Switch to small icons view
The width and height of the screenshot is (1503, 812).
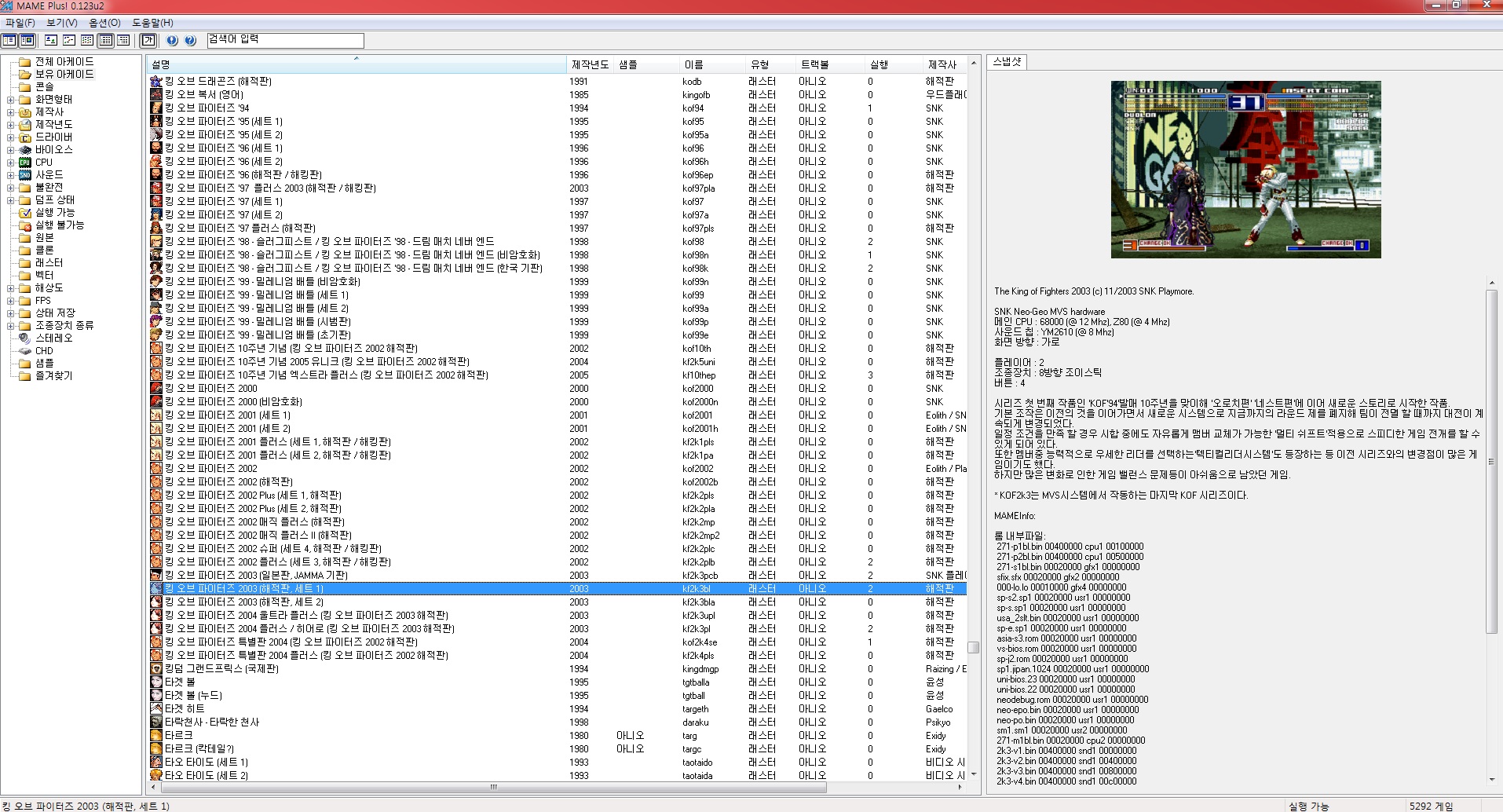[x=69, y=40]
